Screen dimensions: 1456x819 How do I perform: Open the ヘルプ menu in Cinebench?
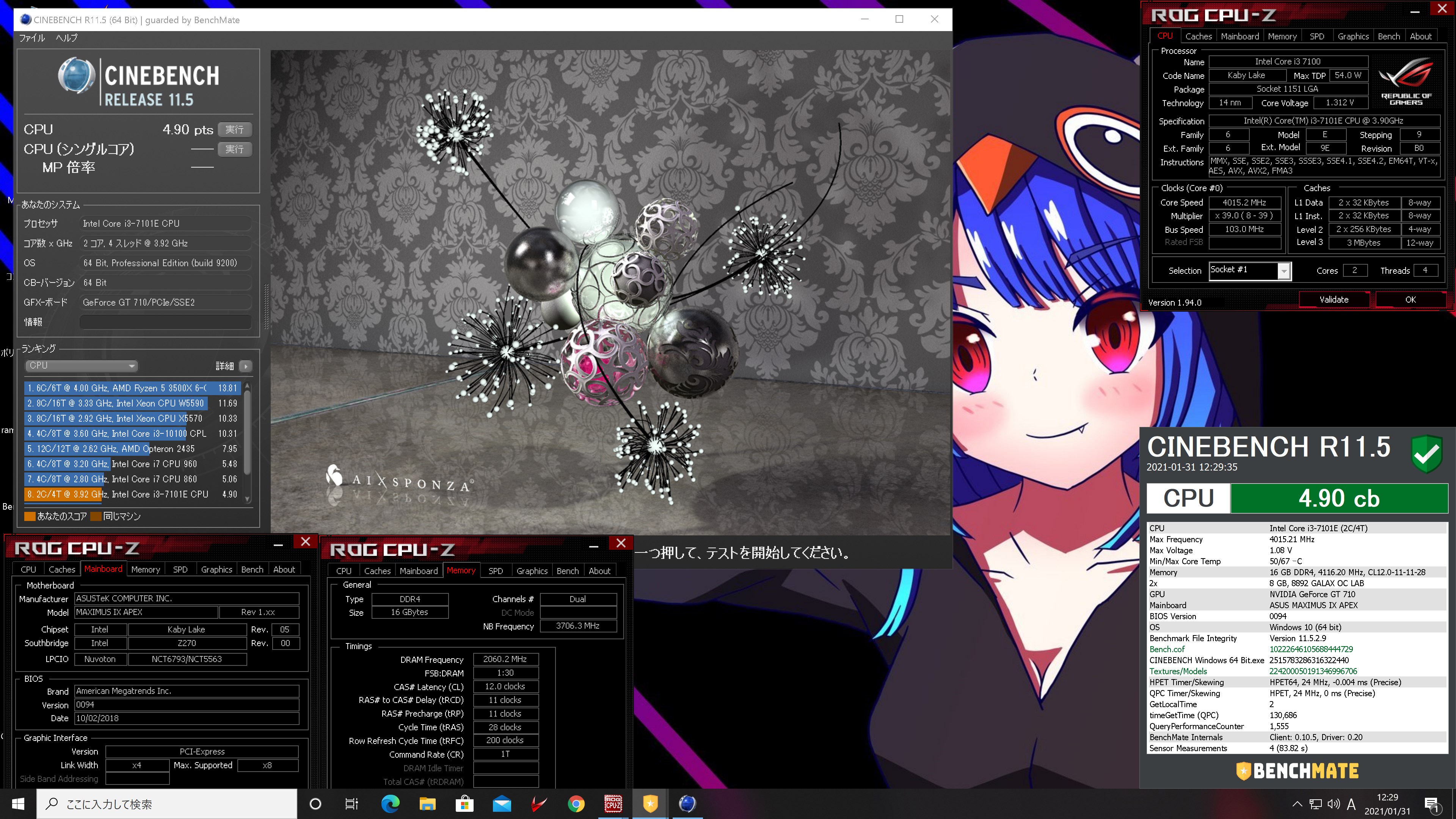click(x=66, y=38)
